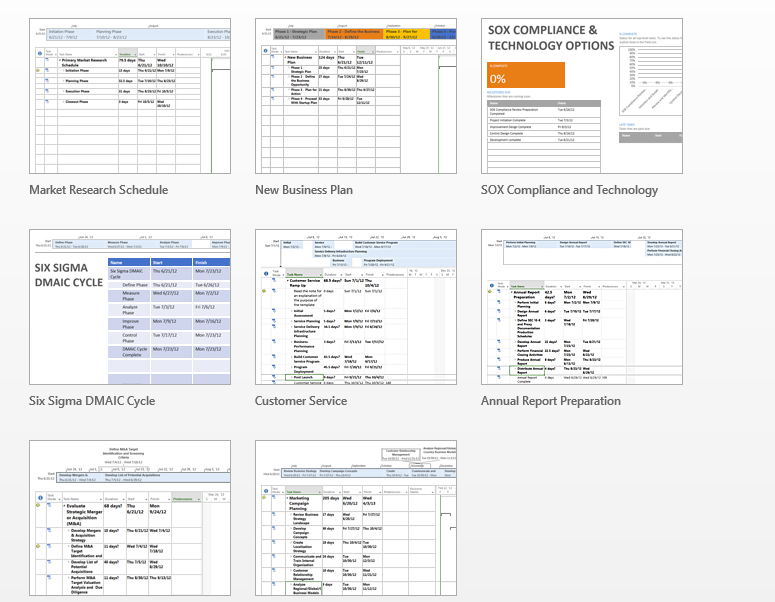Click the 'Customer Service' caption label
The width and height of the screenshot is (775, 602).
(x=301, y=401)
